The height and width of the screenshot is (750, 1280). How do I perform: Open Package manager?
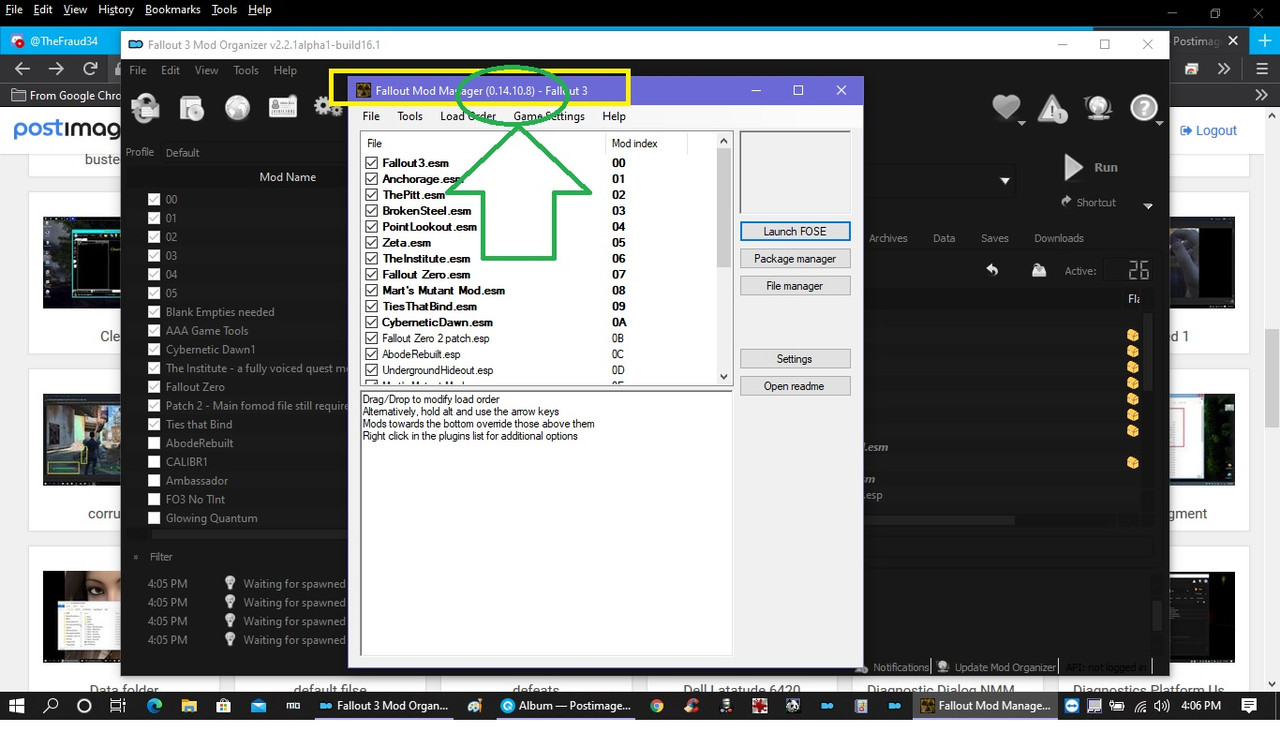pyautogui.click(x=795, y=258)
